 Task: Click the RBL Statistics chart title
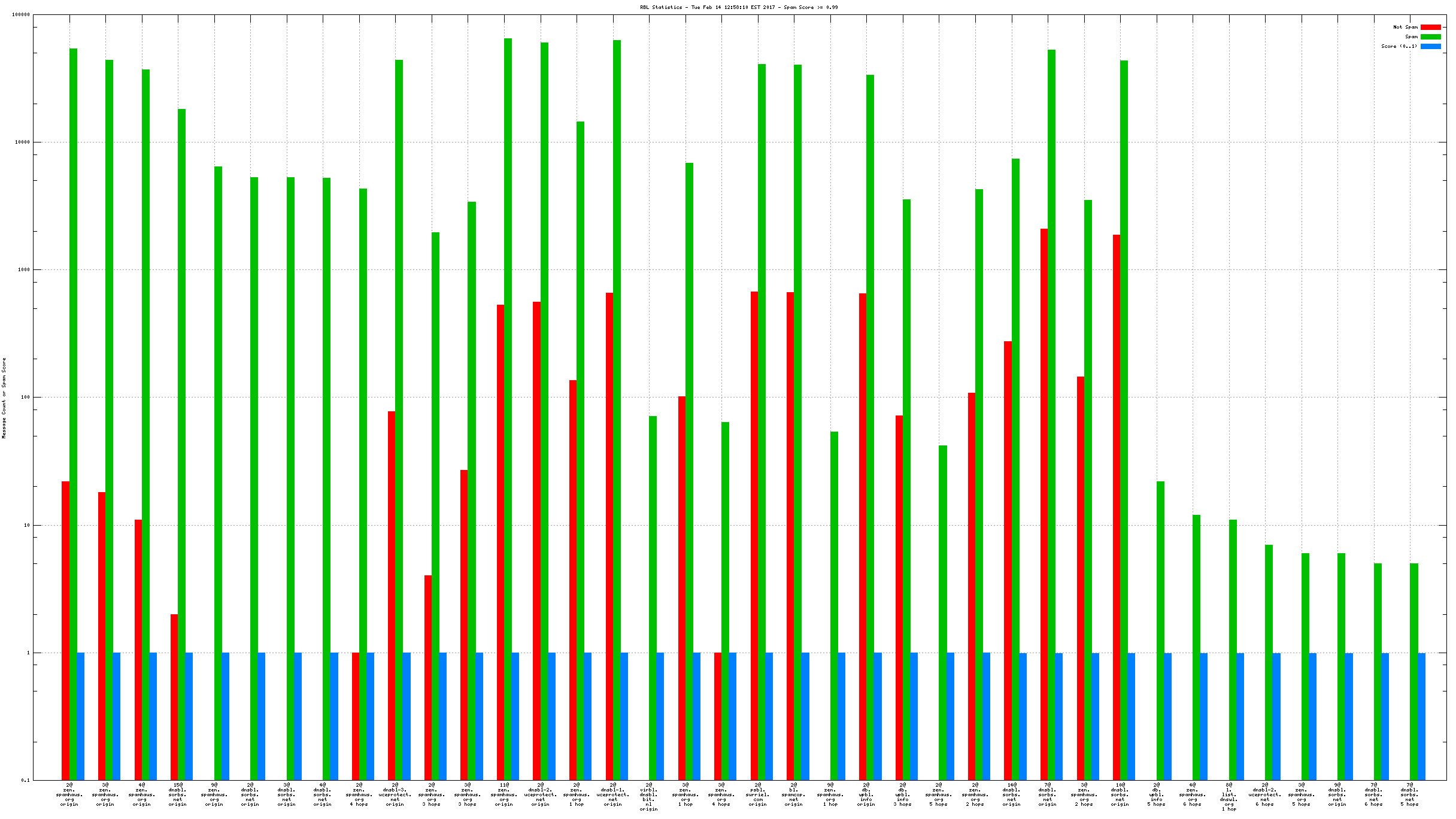[738, 7]
